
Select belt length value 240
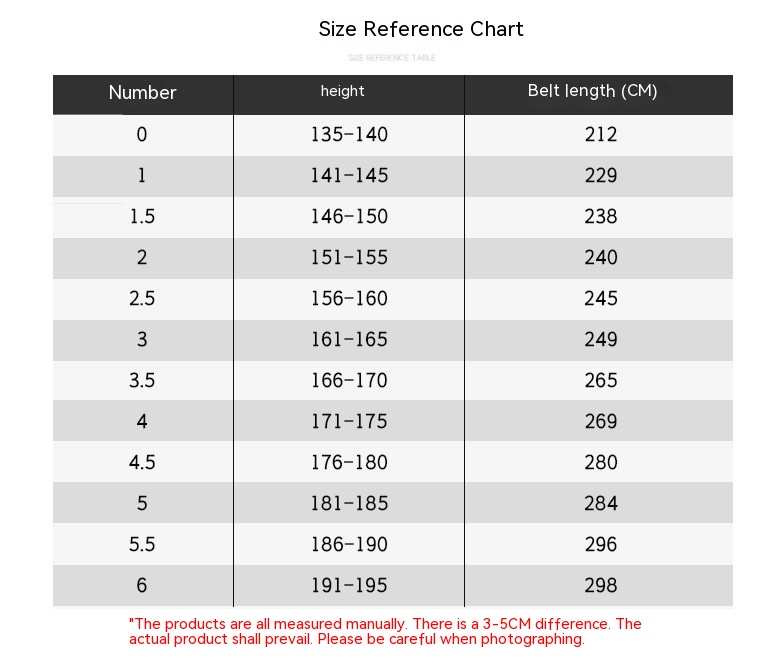click(x=601, y=257)
